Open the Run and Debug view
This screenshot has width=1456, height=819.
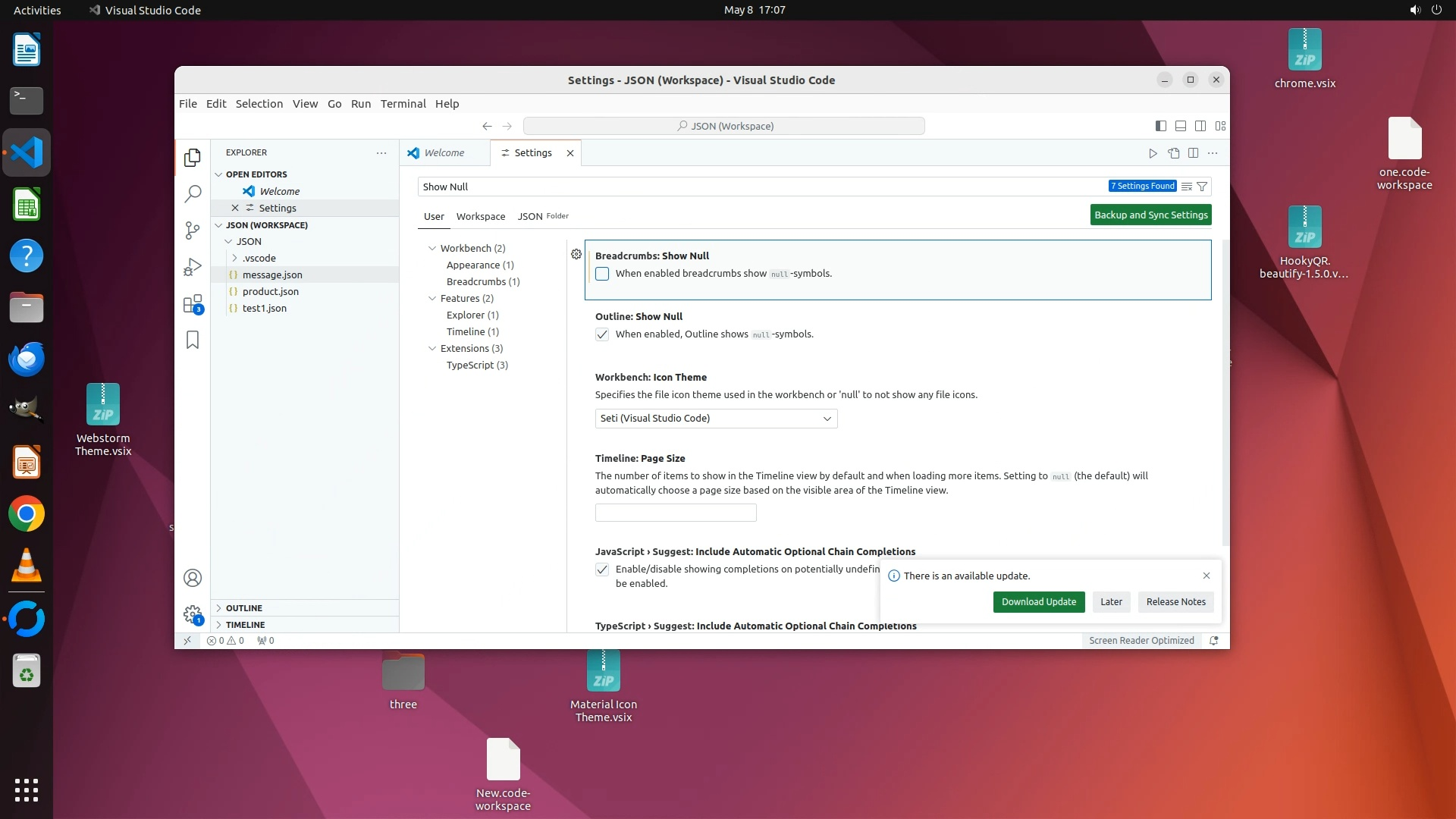pos(193,267)
